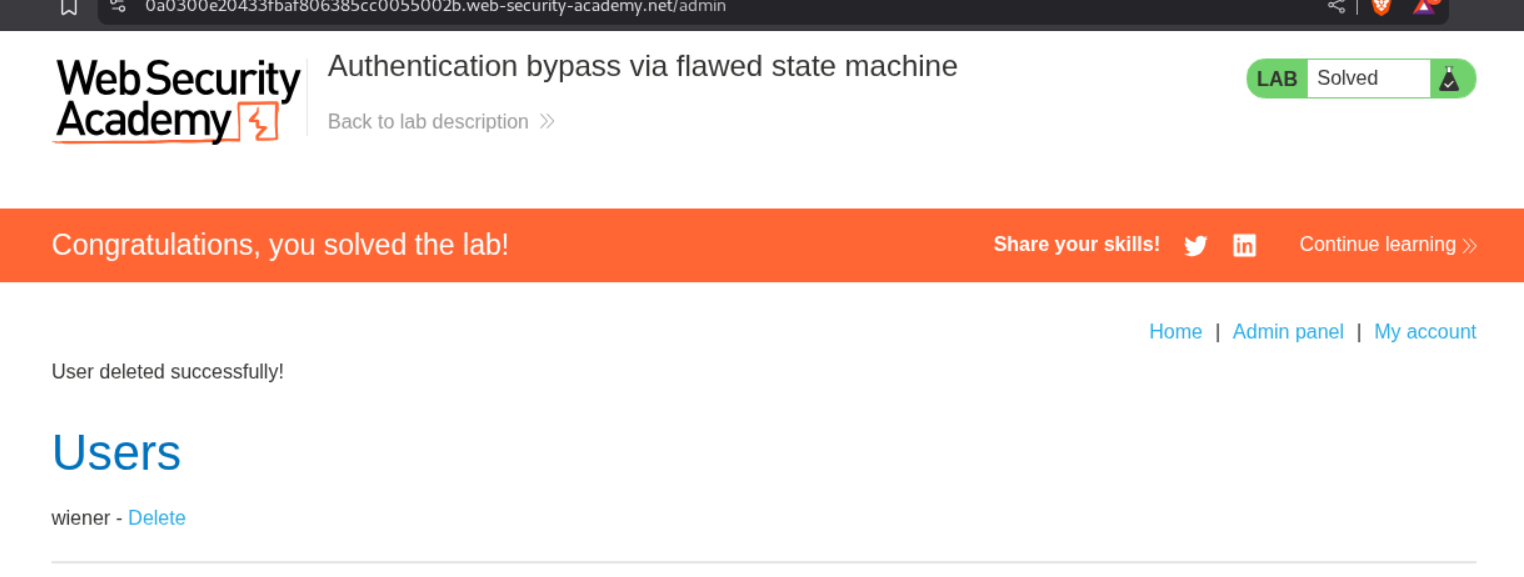Click the solved lab flask icon
This screenshot has height=577, width=1524.
pyautogui.click(x=1449, y=79)
